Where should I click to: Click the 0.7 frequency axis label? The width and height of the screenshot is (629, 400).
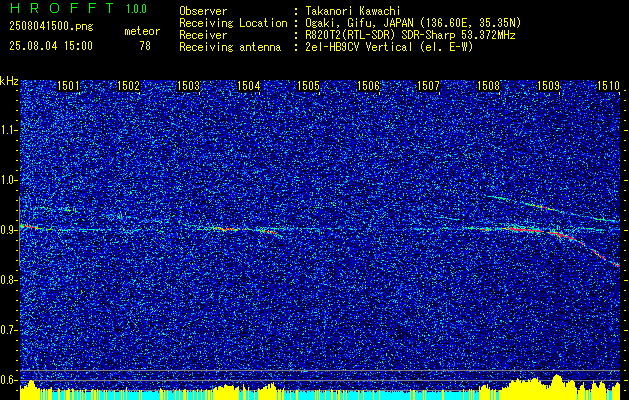click(9, 330)
